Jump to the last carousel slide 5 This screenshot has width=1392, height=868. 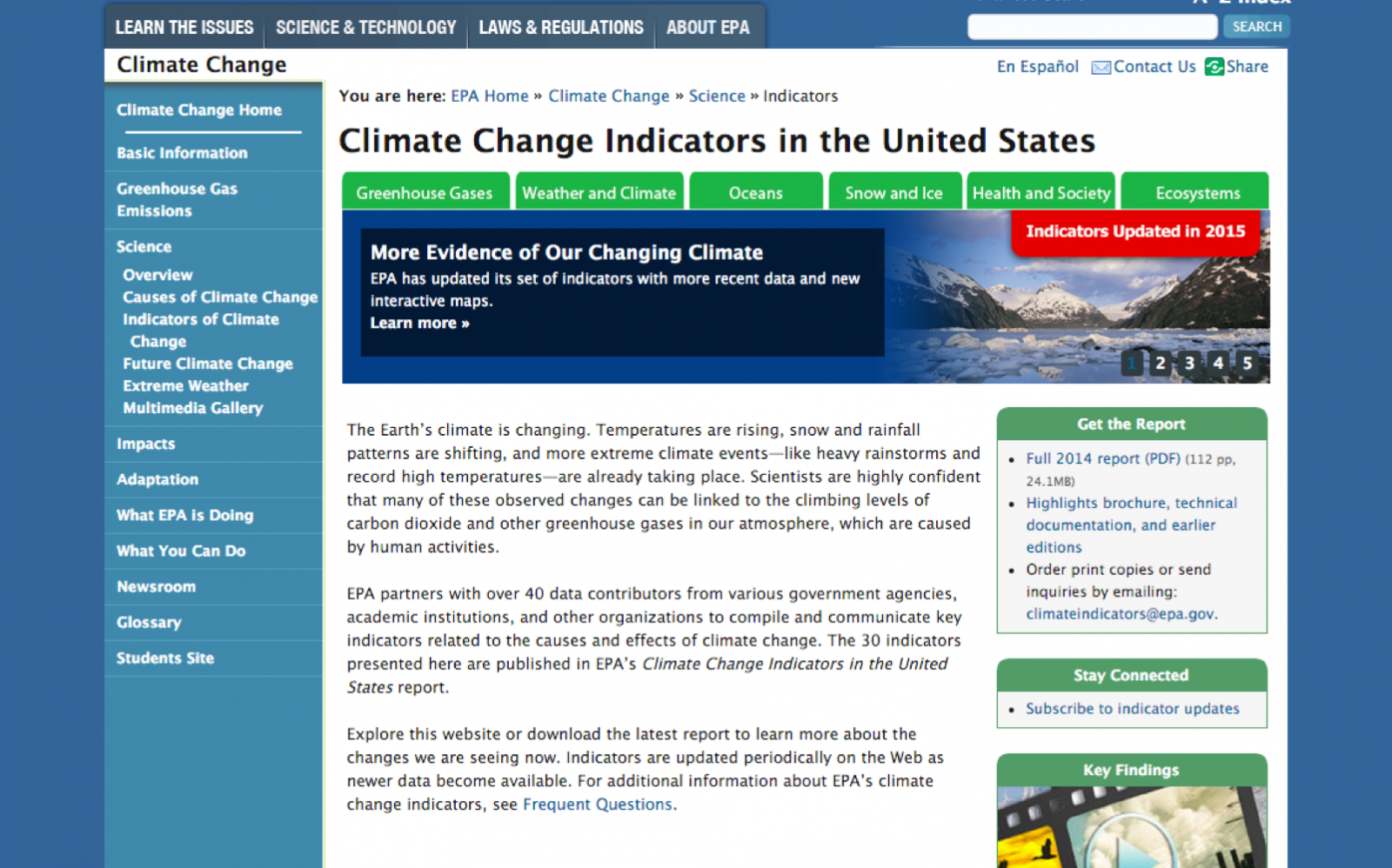(1248, 364)
